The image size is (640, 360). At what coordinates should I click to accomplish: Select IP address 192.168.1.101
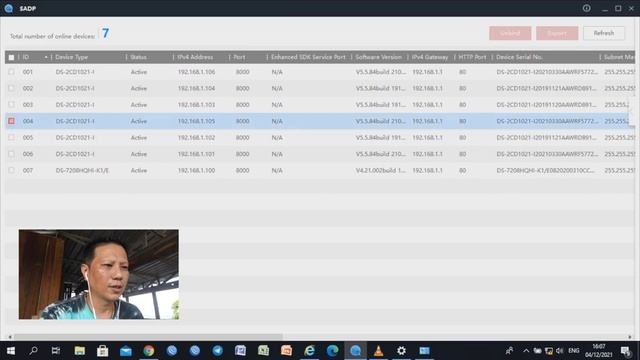(196, 154)
